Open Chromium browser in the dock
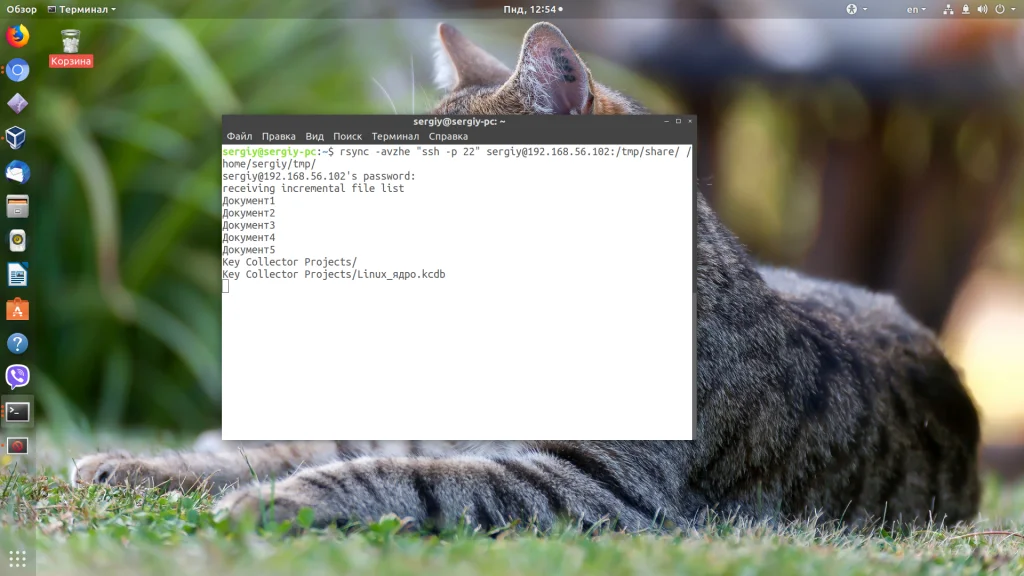 (18, 70)
